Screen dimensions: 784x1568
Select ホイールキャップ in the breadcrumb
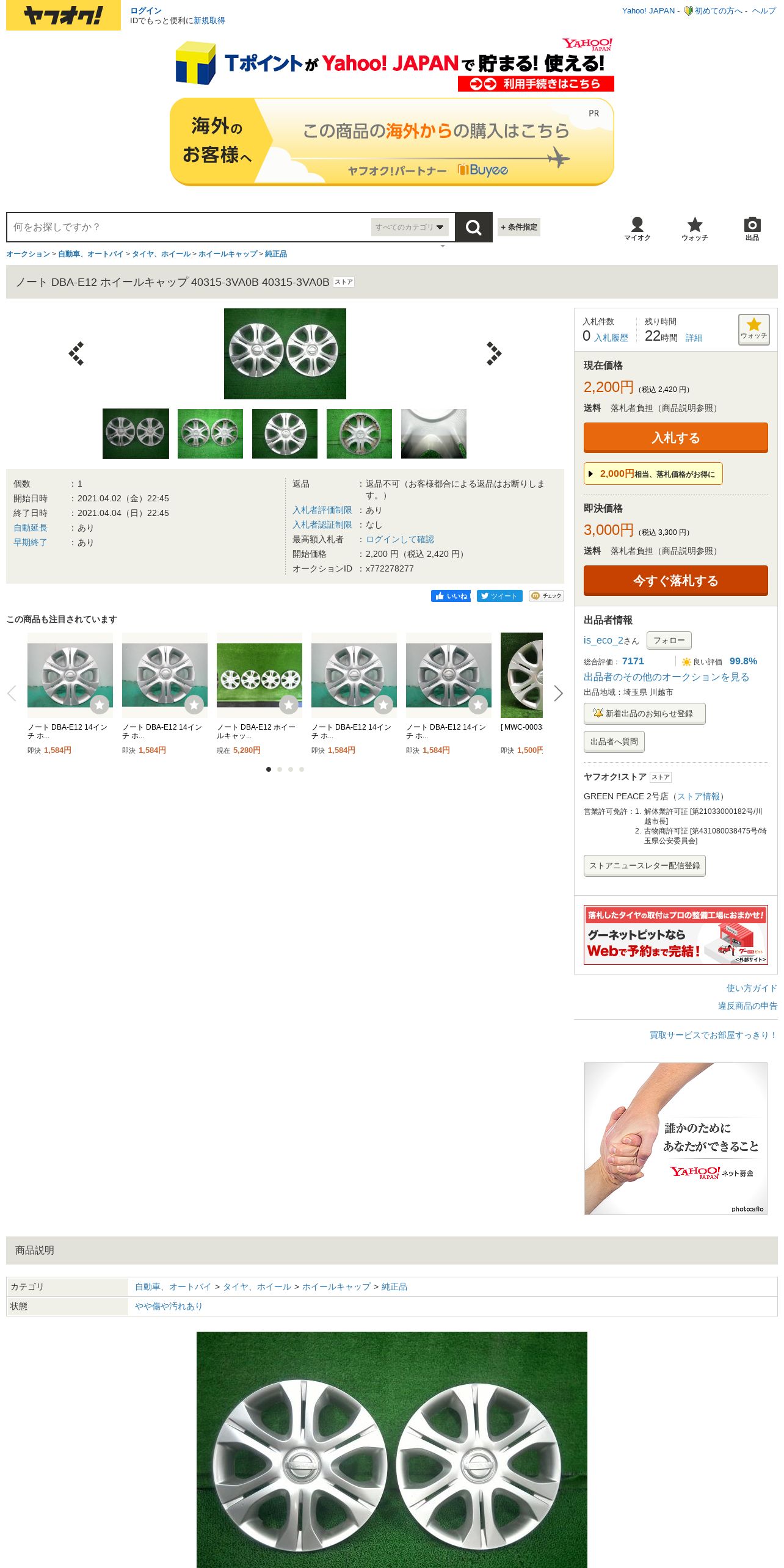click(x=228, y=254)
